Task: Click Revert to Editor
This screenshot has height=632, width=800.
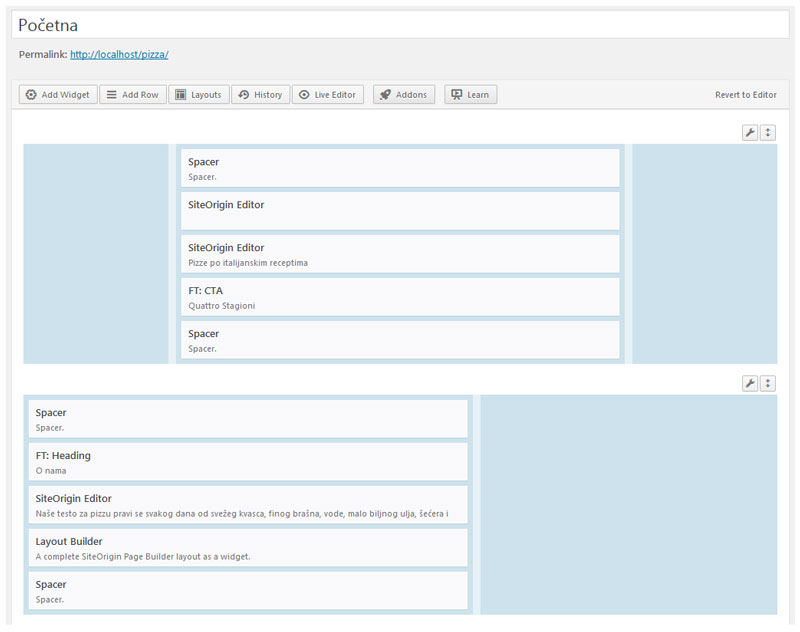Action: tap(745, 95)
